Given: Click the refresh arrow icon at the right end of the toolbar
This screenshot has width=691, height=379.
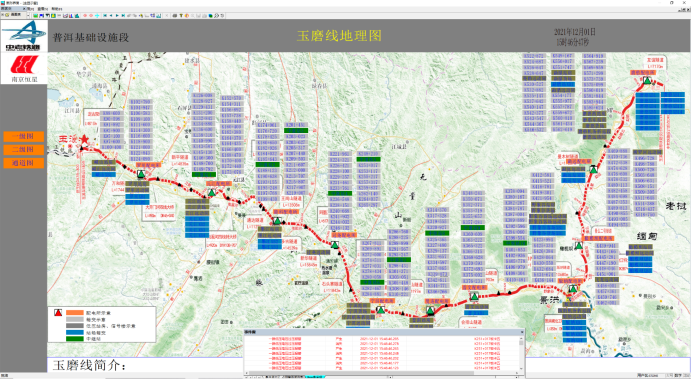Looking at the screenshot, I should (222, 15).
